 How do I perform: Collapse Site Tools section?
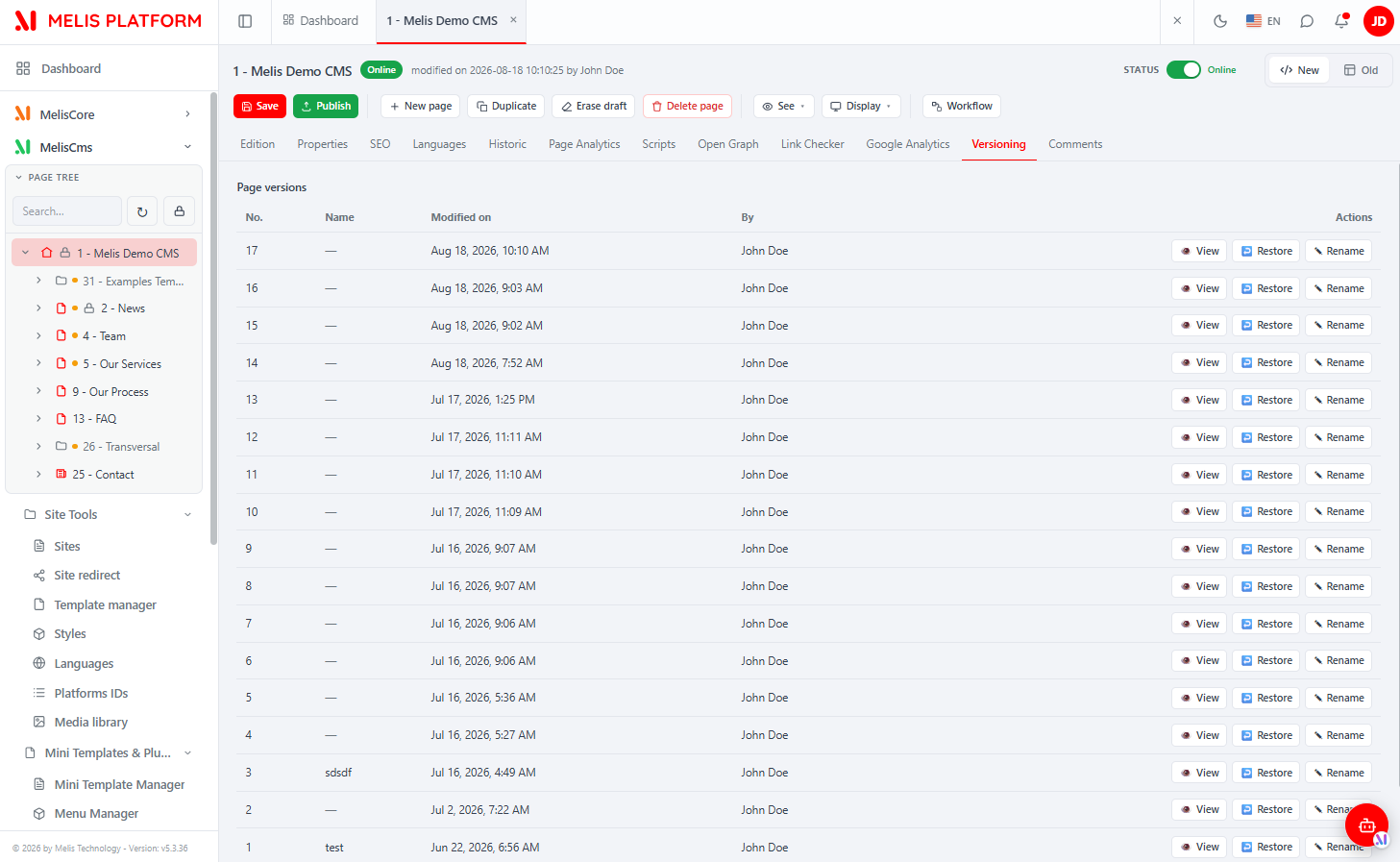pyautogui.click(x=187, y=514)
